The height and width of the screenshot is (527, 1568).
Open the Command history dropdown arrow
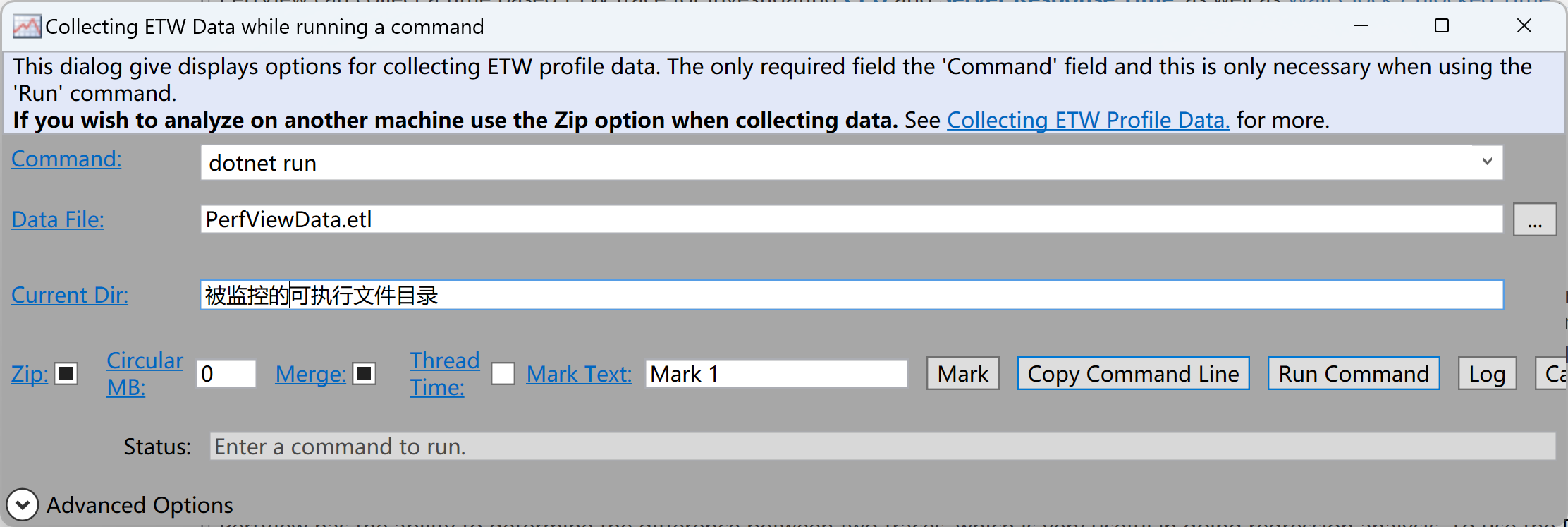(x=1487, y=162)
